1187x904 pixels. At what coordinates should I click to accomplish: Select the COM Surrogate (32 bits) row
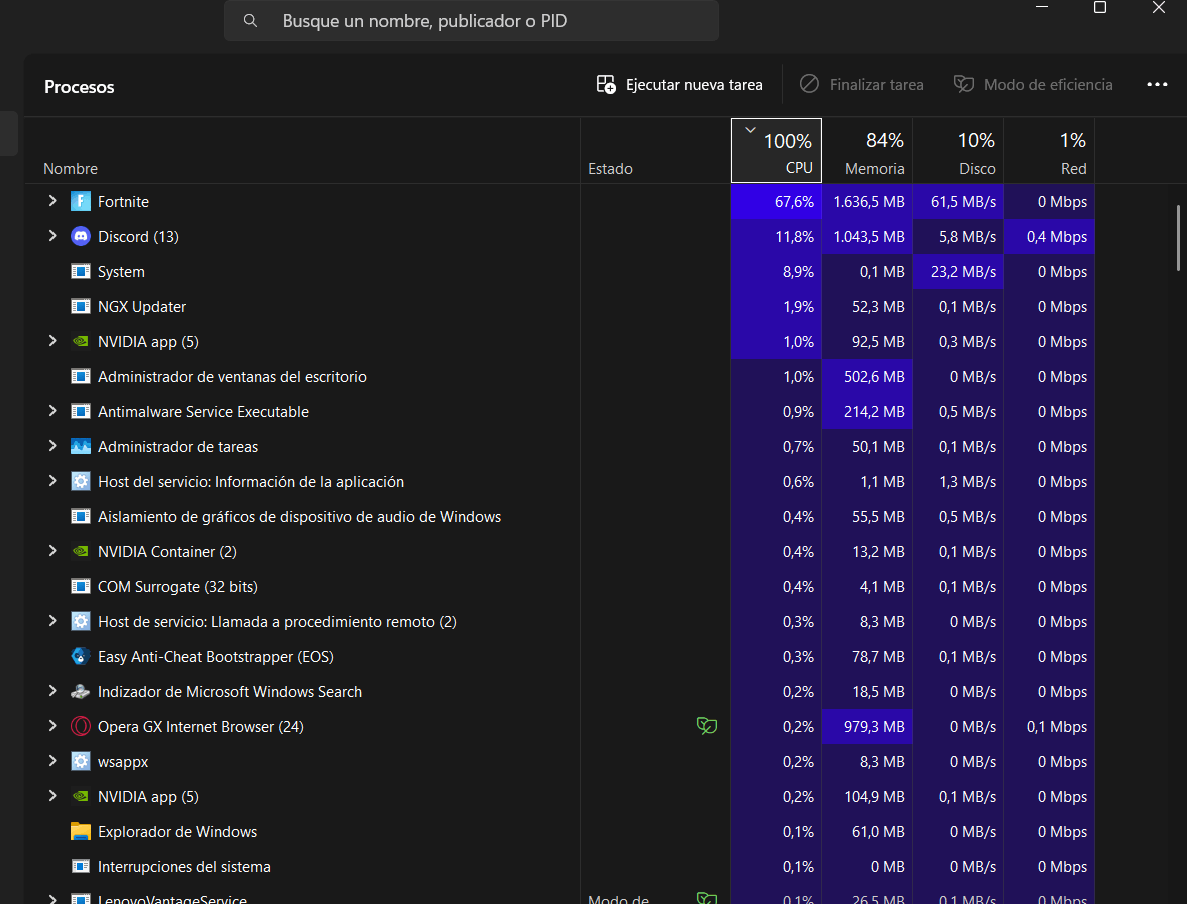559,587
